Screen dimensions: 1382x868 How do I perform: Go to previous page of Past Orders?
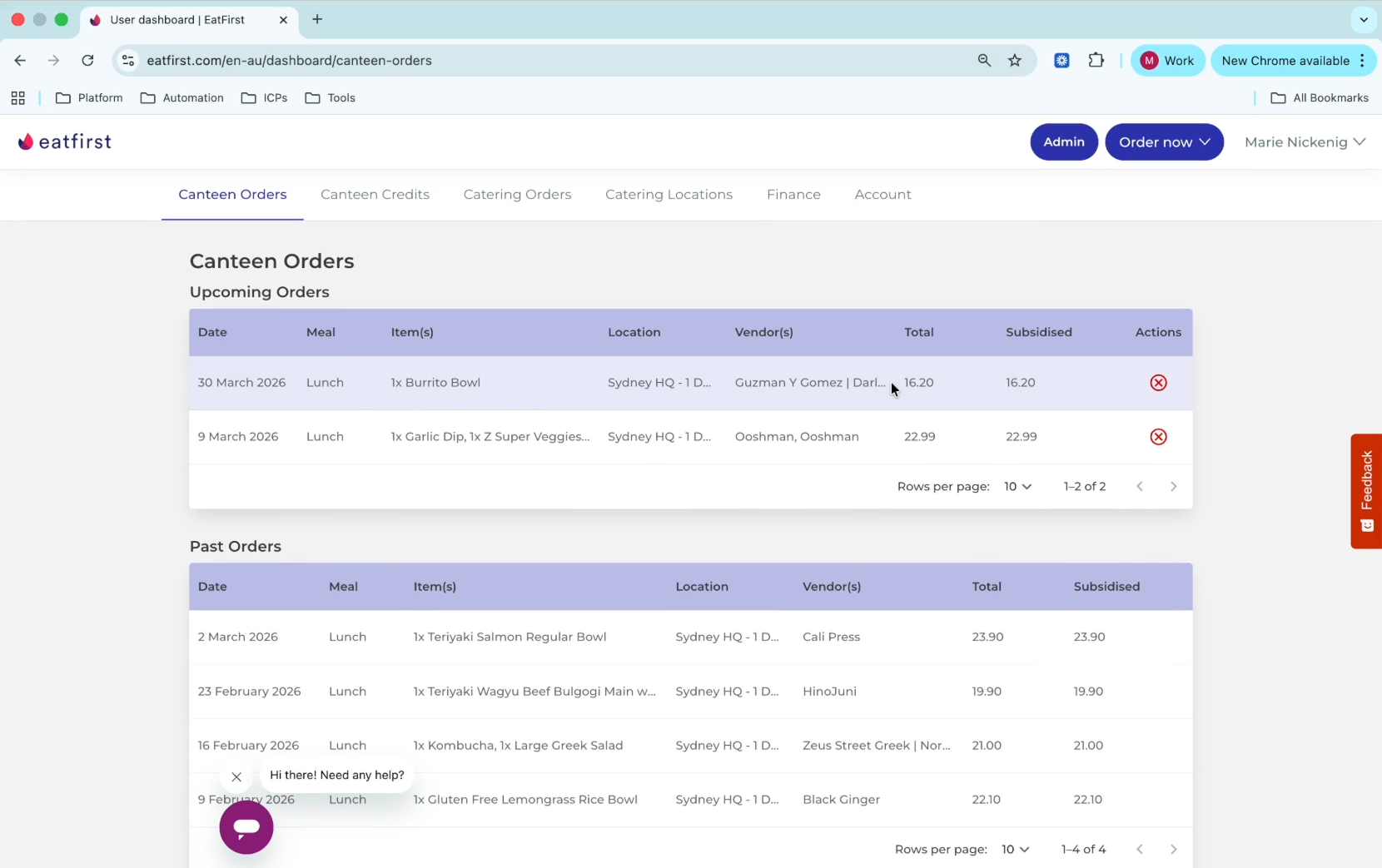(x=1140, y=850)
